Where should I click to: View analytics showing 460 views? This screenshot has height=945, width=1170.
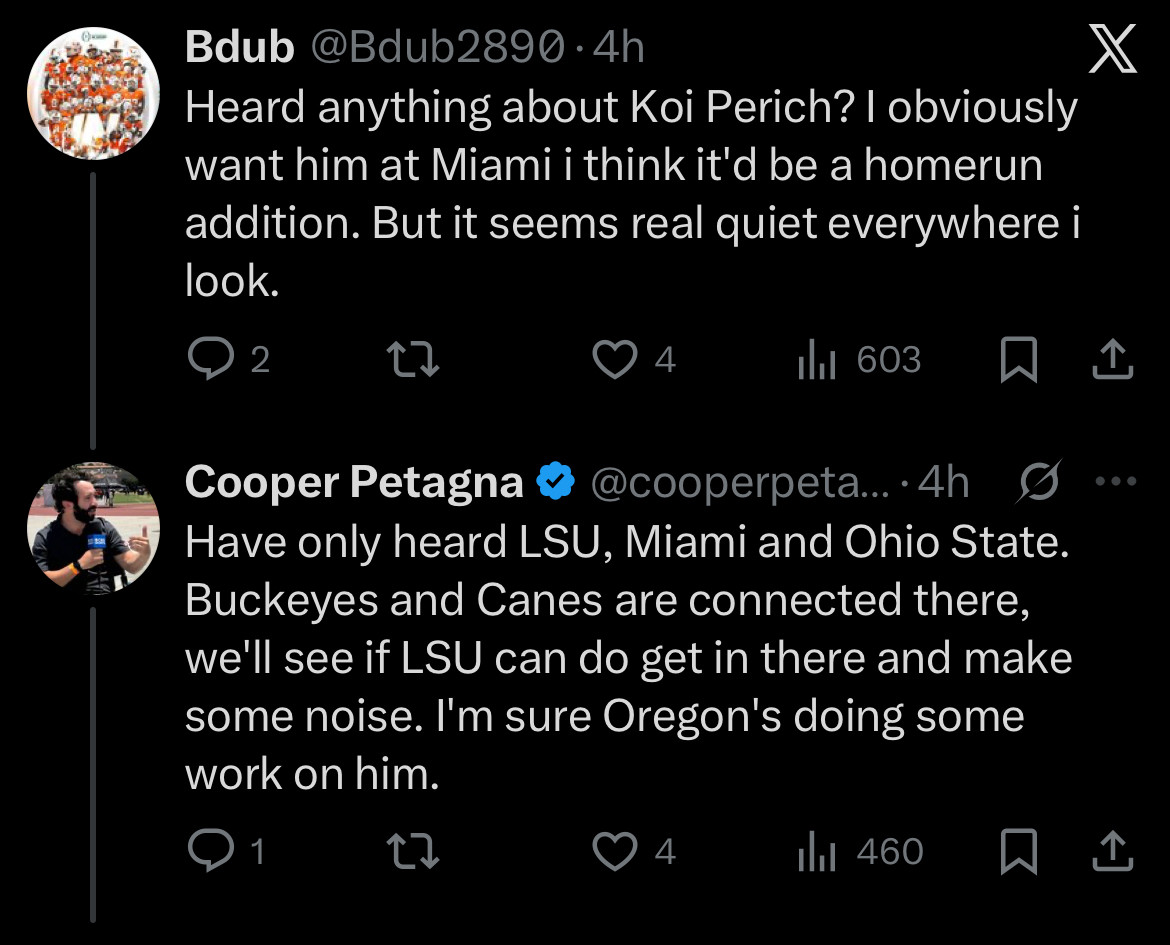click(x=816, y=851)
